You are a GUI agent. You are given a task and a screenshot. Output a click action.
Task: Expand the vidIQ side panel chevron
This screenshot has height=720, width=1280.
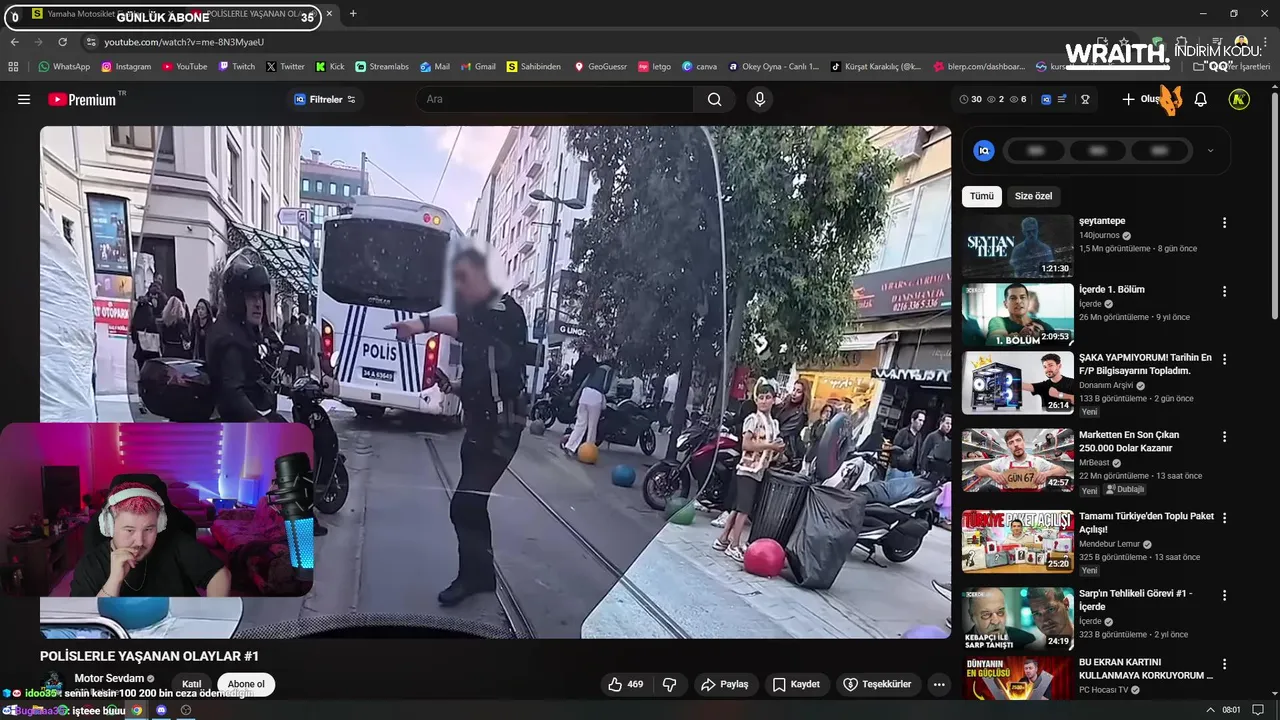[x=1211, y=151]
